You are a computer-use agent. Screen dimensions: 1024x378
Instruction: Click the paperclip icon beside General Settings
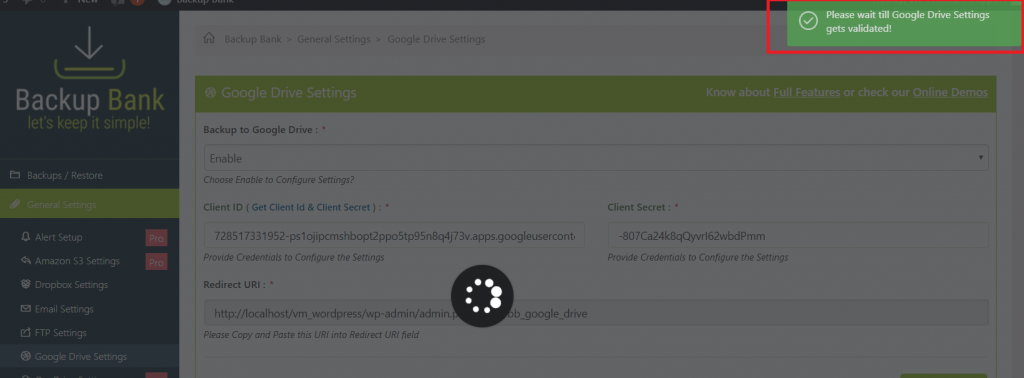click(15, 205)
